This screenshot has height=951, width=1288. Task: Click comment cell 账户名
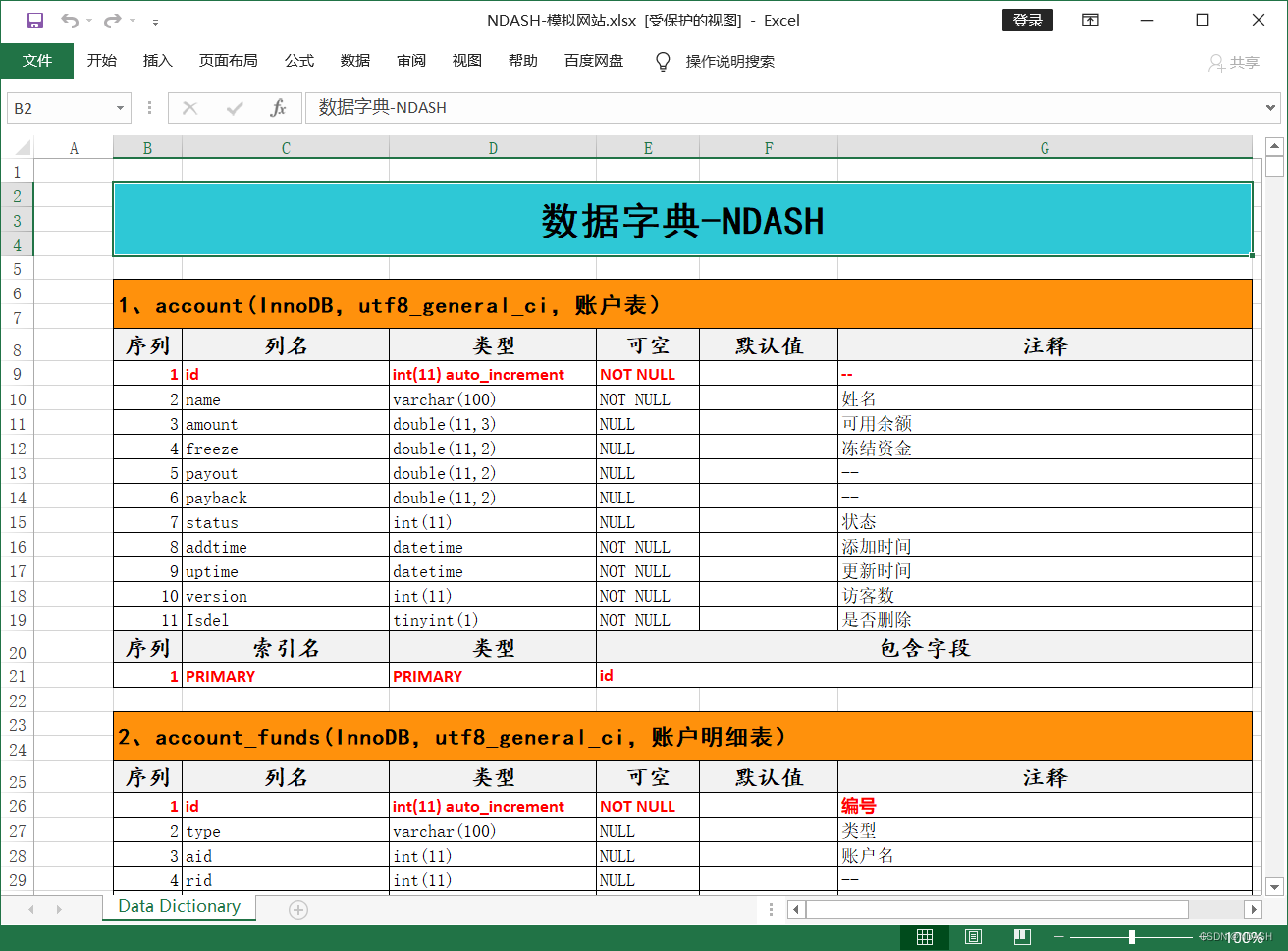coord(1045,856)
